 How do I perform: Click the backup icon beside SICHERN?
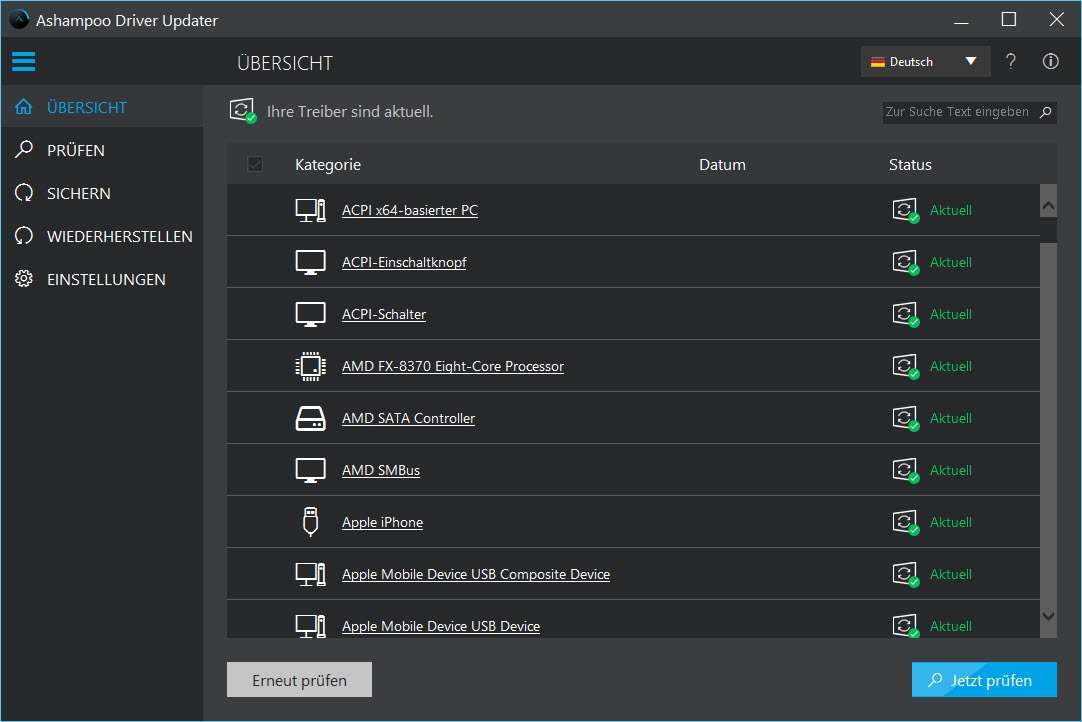23,193
